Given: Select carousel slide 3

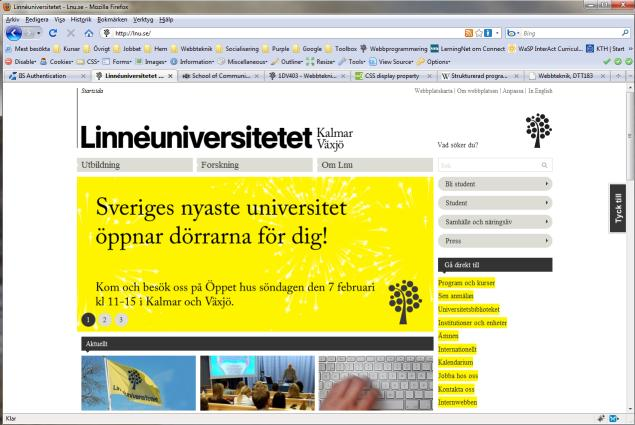Looking at the screenshot, I should [121, 320].
